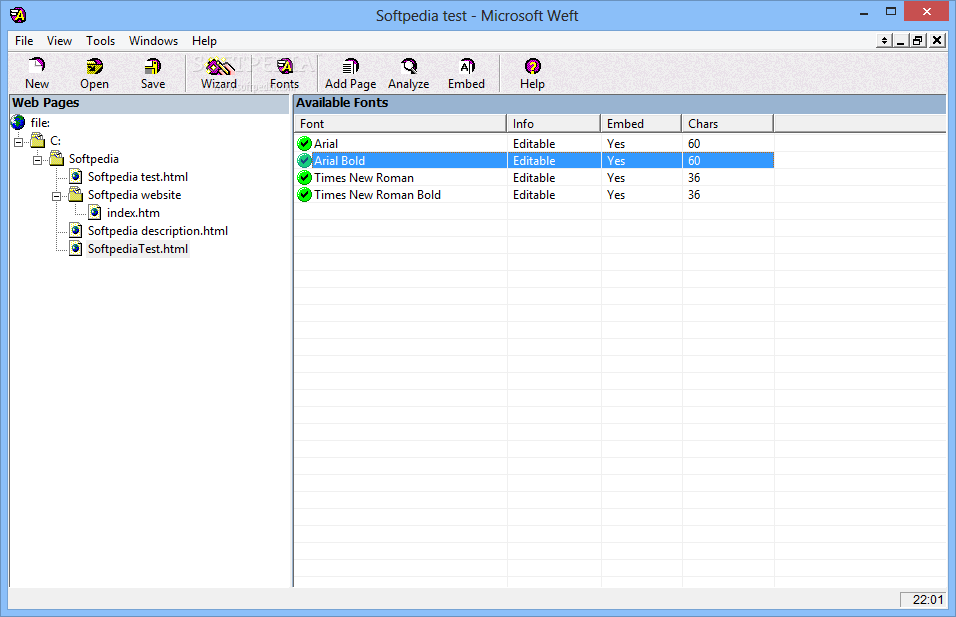This screenshot has height=617, width=956.
Task: Select SoftpediaTest.html in the tree
Action: point(138,249)
